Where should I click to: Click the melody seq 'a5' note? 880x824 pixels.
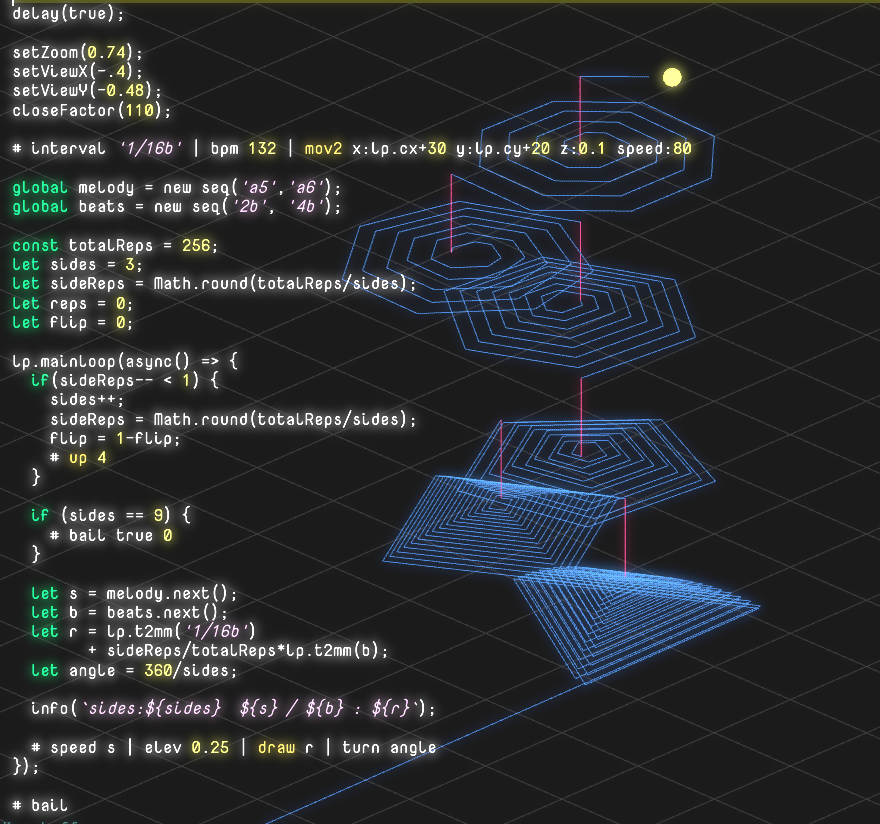256,187
